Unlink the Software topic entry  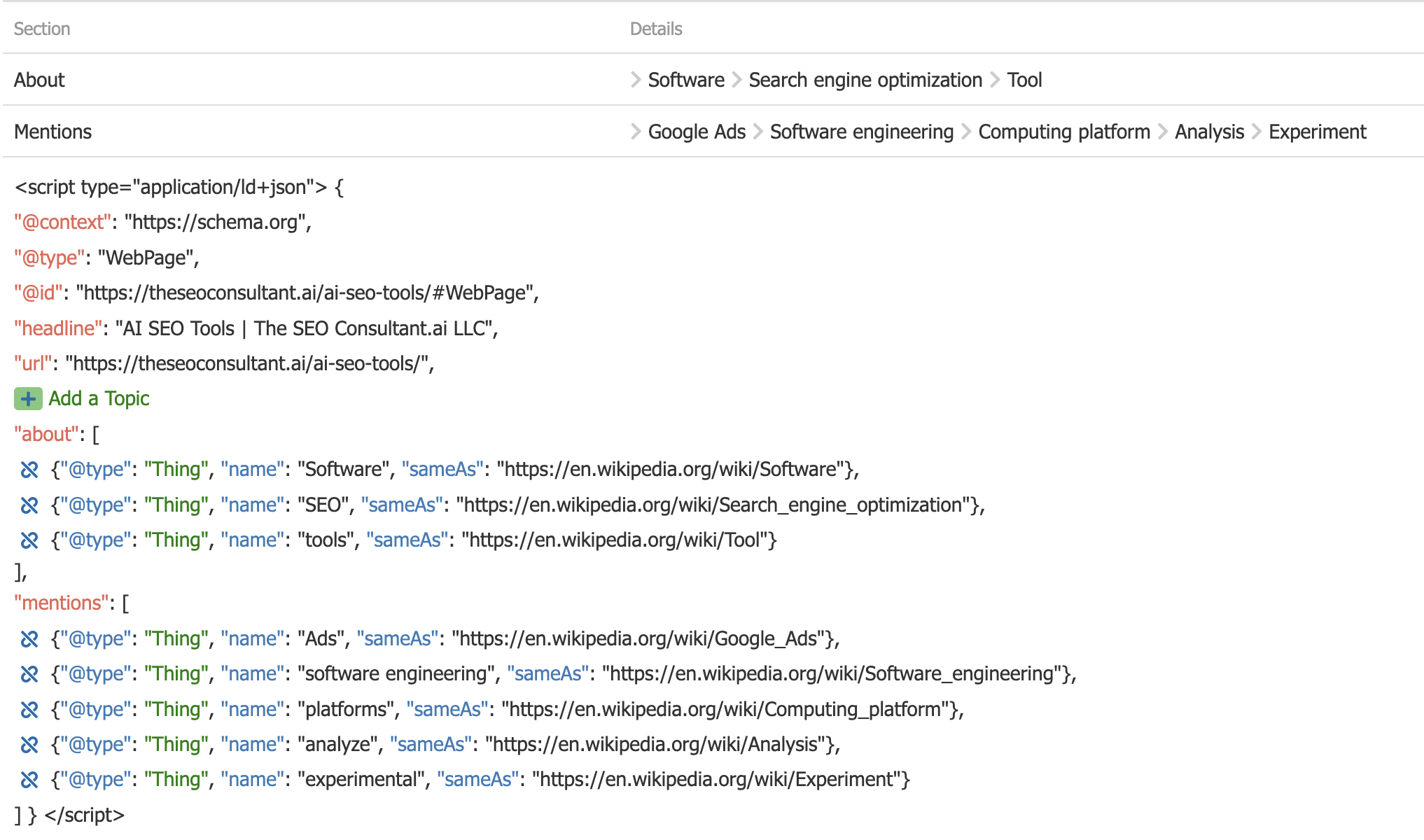[x=28, y=470]
